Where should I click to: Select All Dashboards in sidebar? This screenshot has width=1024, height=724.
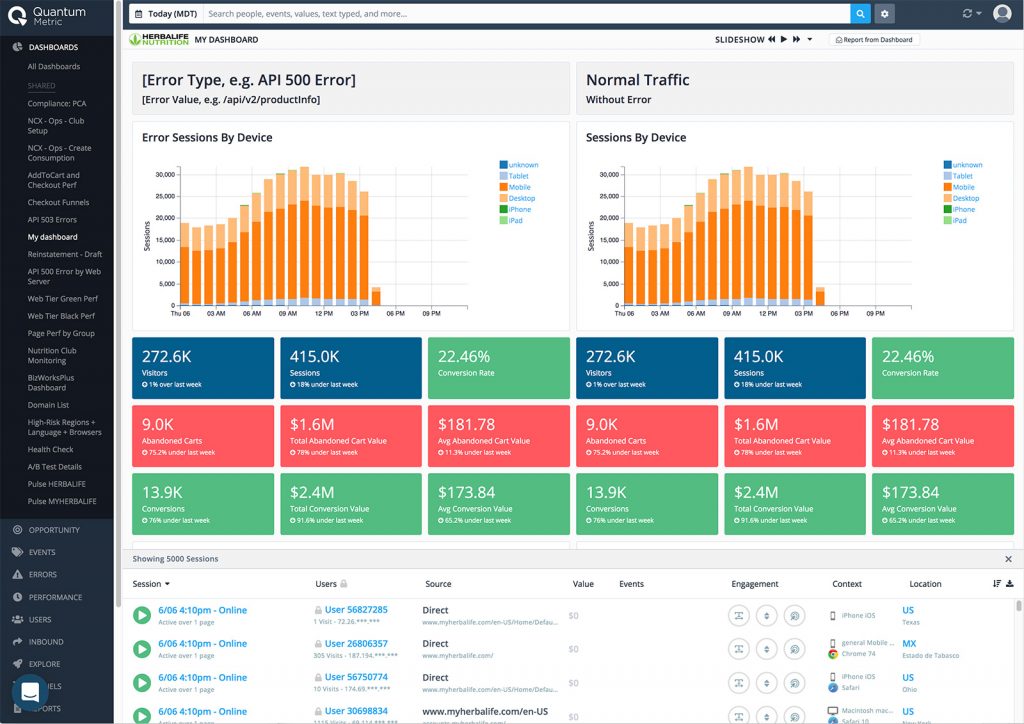coord(54,67)
